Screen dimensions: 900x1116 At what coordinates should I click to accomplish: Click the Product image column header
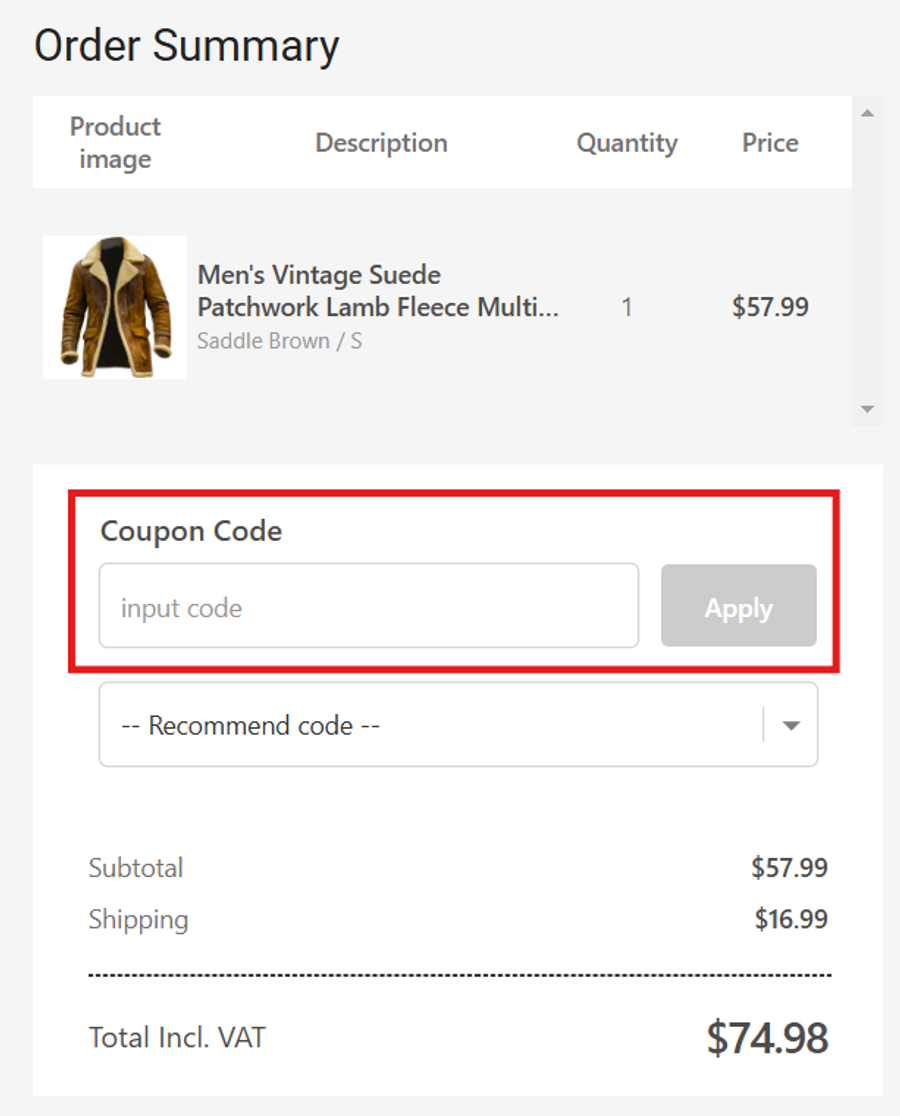[x=115, y=143]
